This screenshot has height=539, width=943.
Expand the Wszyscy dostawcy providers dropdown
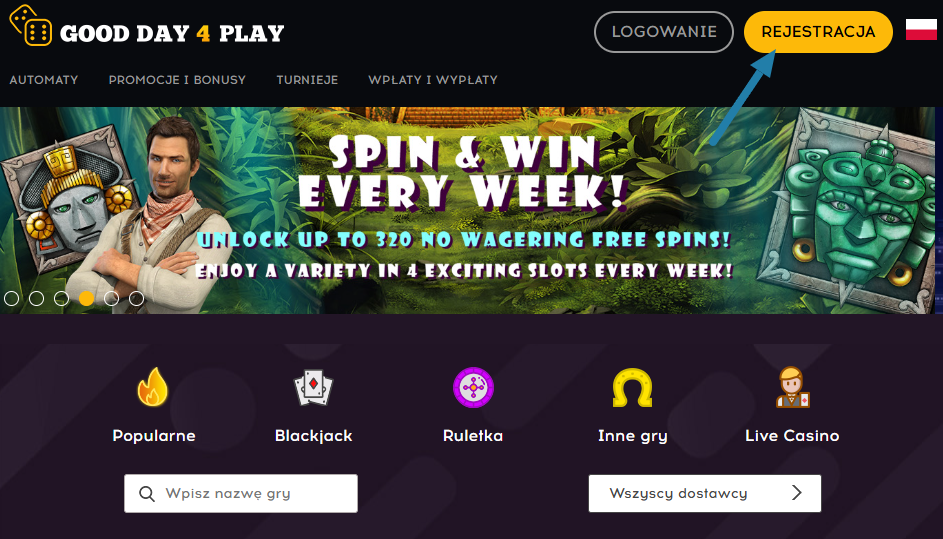pos(705,493)
